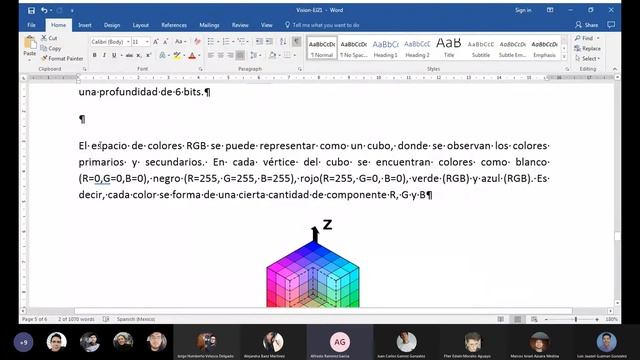
Task: Click the +9 participants badge
Action: [x=23, y=342]
